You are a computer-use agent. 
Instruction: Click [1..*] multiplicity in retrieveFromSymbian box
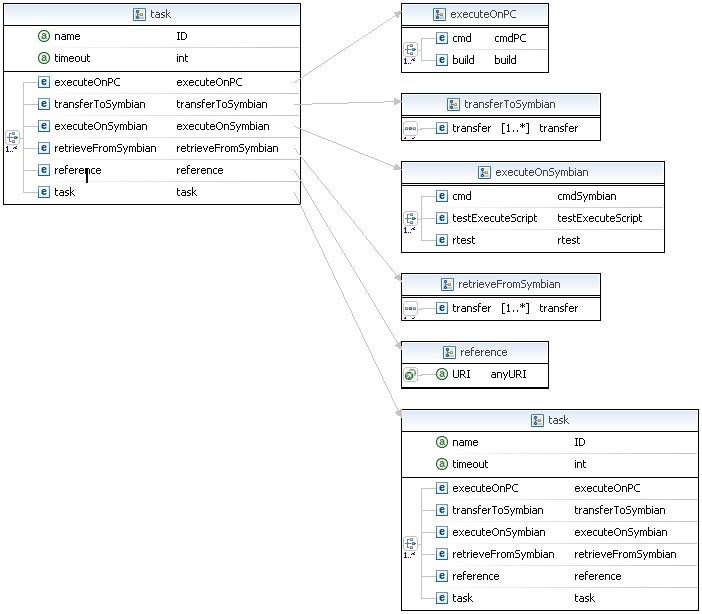pyautogui.click(x=515, y=308)
